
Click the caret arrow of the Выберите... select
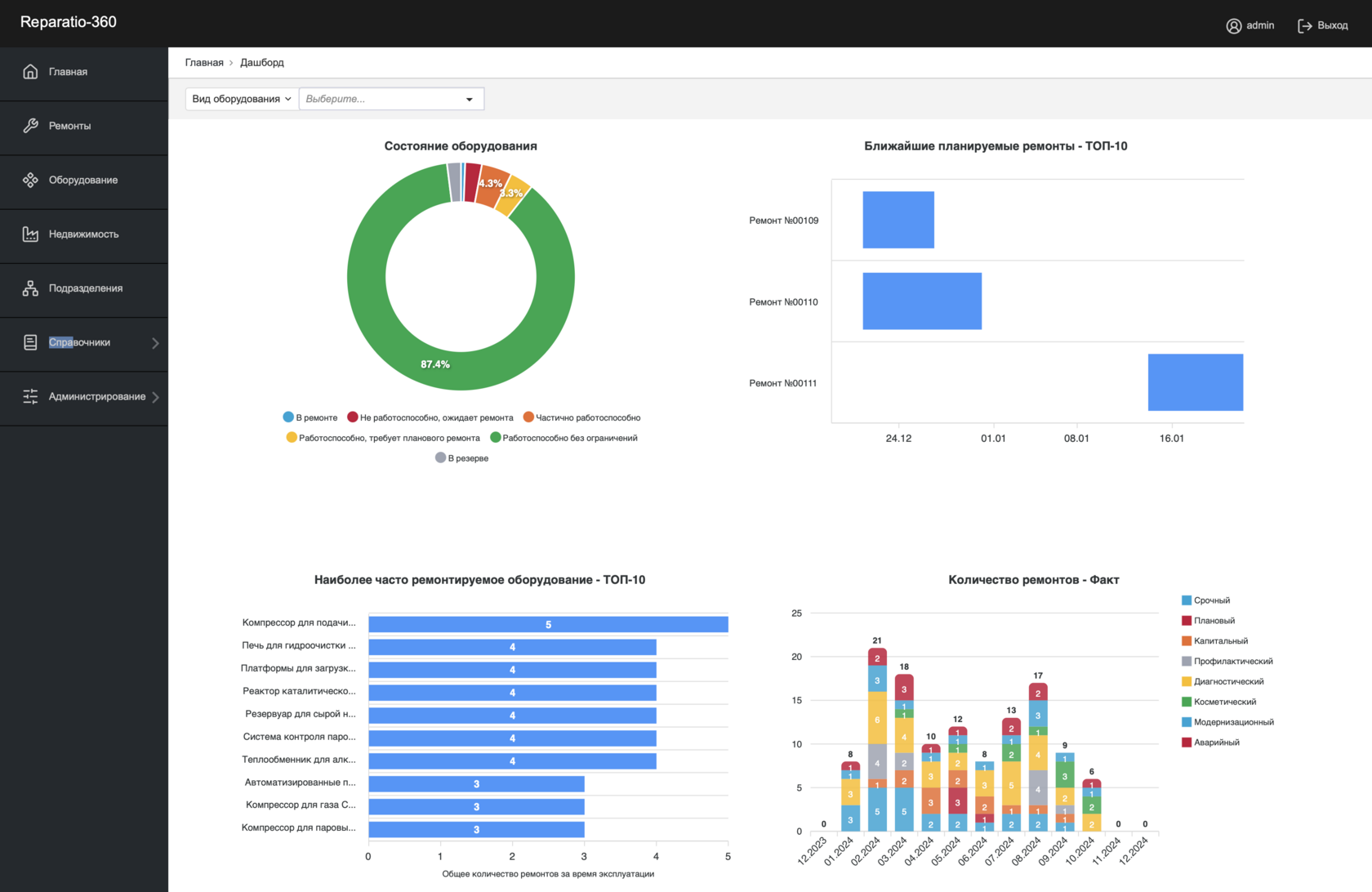tap(470, 100)
